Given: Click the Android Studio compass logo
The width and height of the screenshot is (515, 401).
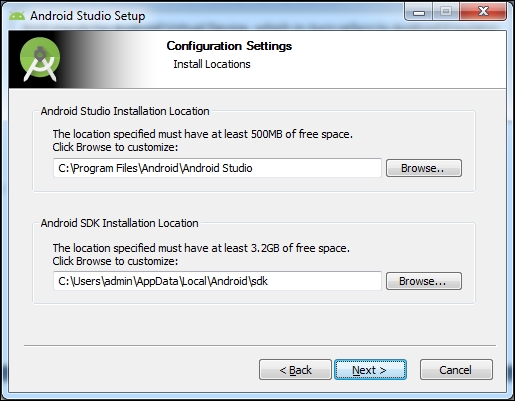Looking at the screenshot, I should (x=40, y=59).
